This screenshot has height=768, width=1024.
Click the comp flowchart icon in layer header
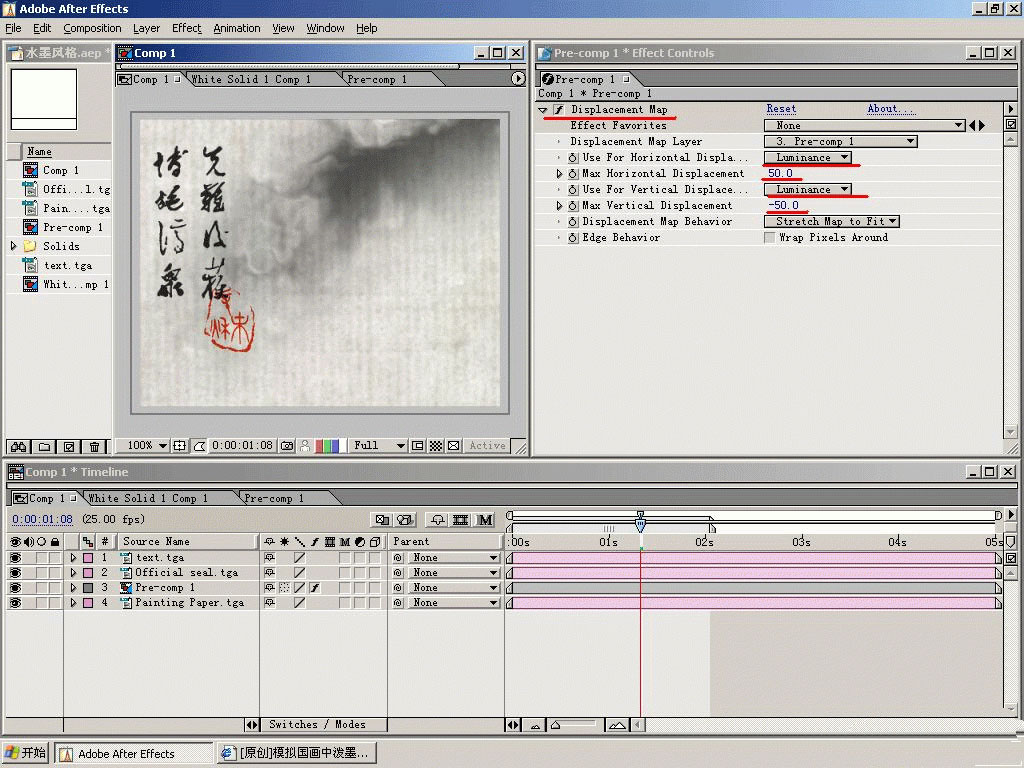point(87,542)
